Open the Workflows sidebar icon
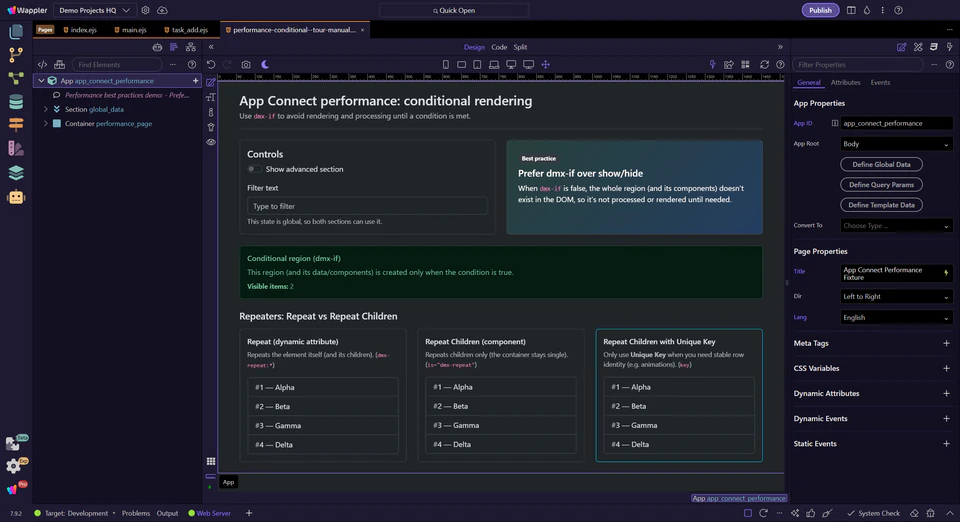The width and height of the screenshot is (960, 522). [x=16, y=78]
